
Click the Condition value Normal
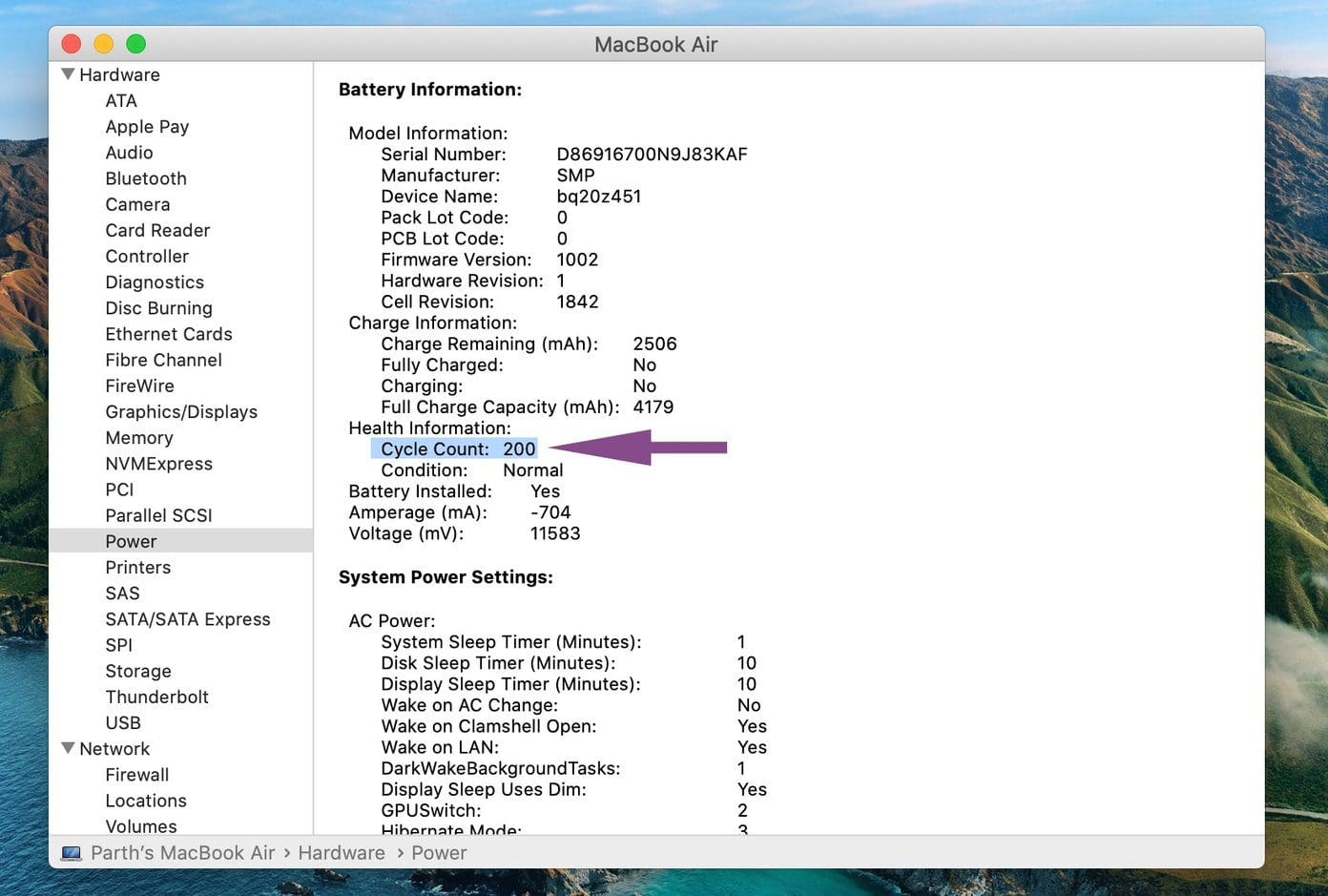click(x=533, y=469)
